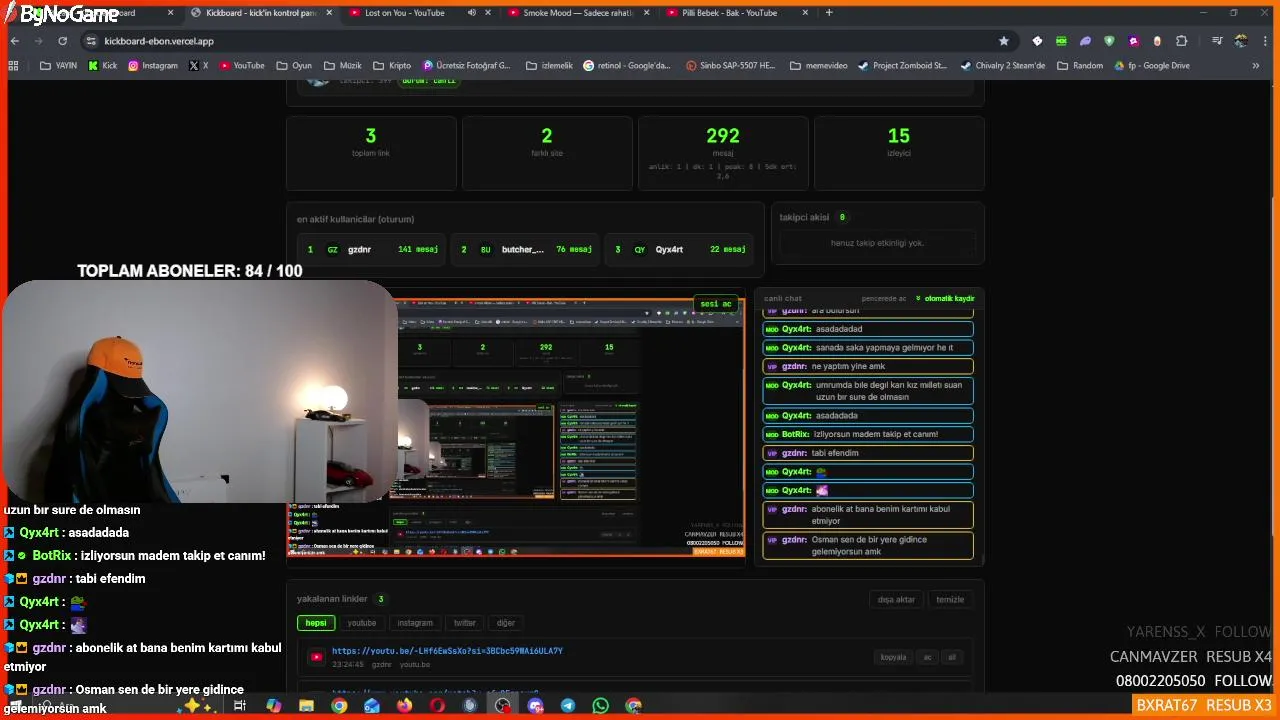This screenshot has width=1280, height=720.
Task: Click the green shield extension icon
Action: pyautogui.click(x=1109, y=41)
